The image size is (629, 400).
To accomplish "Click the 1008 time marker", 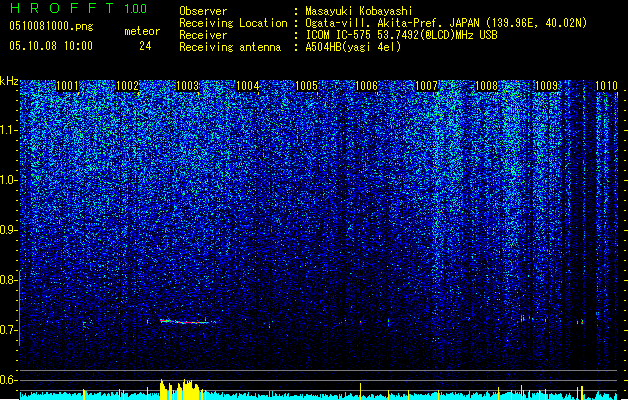I will pyautogui.click(x=487, y=86).
